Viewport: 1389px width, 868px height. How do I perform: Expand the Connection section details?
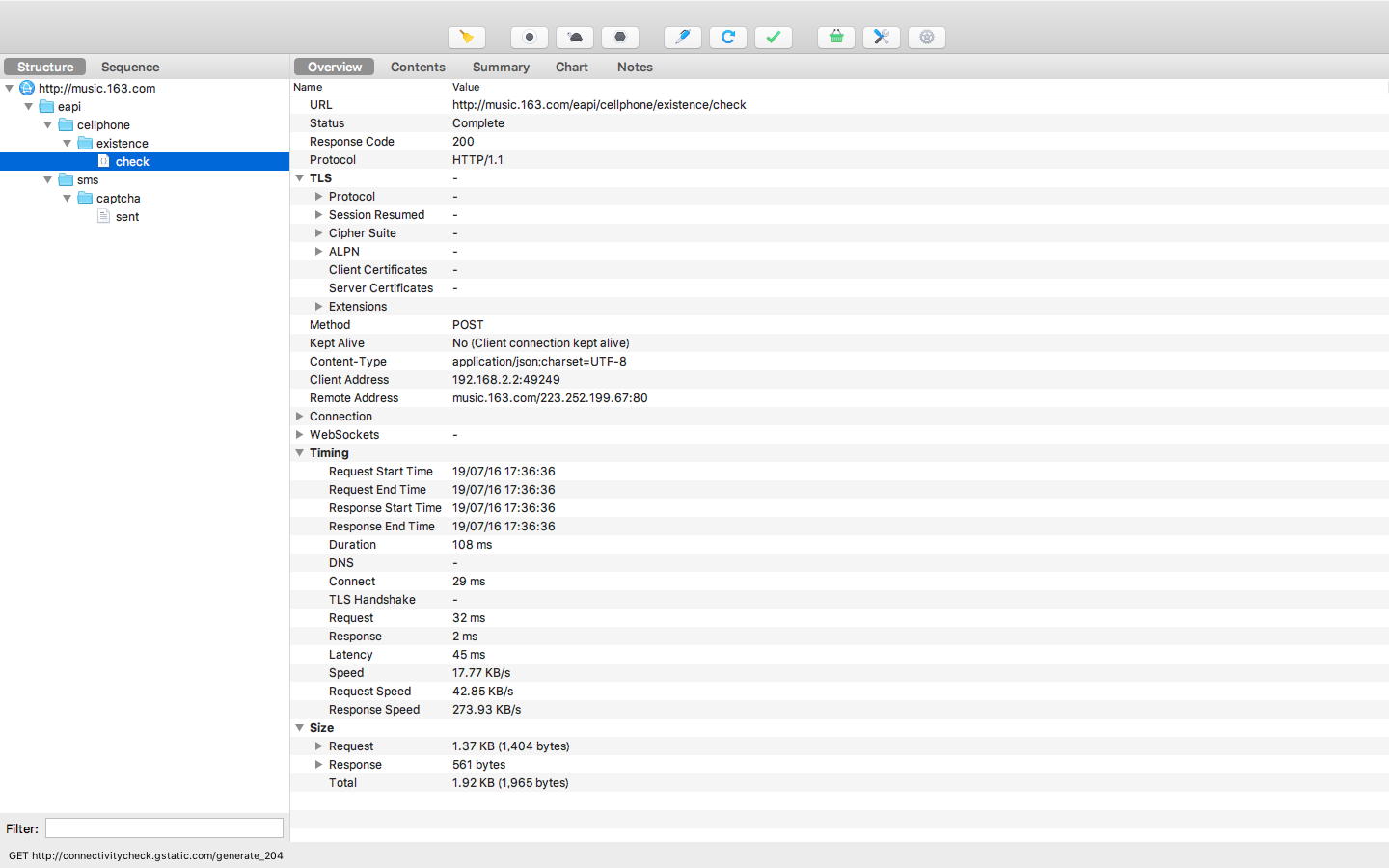click(x=299, y=416)
